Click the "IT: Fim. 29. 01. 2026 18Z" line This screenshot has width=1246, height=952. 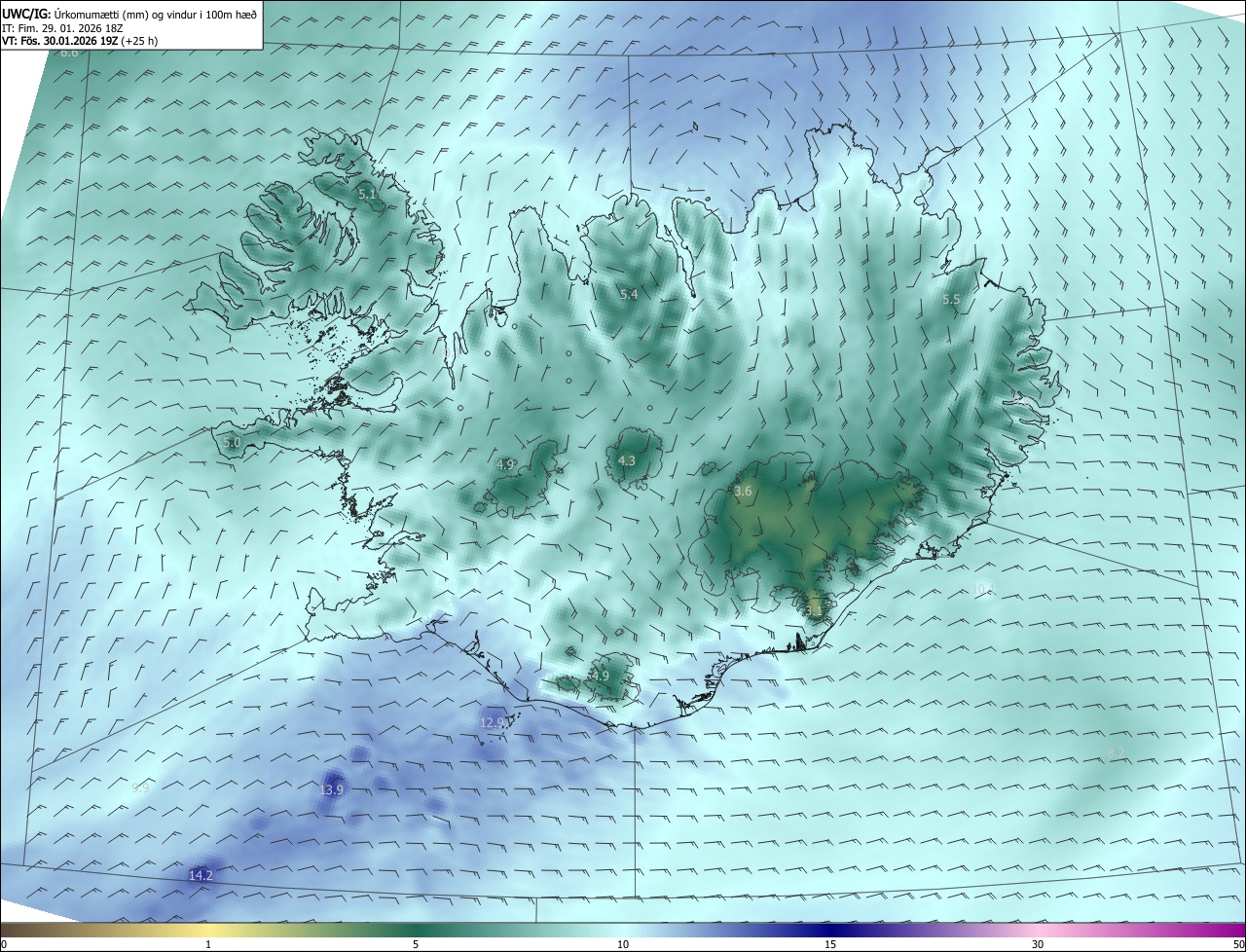click(61, 28)
